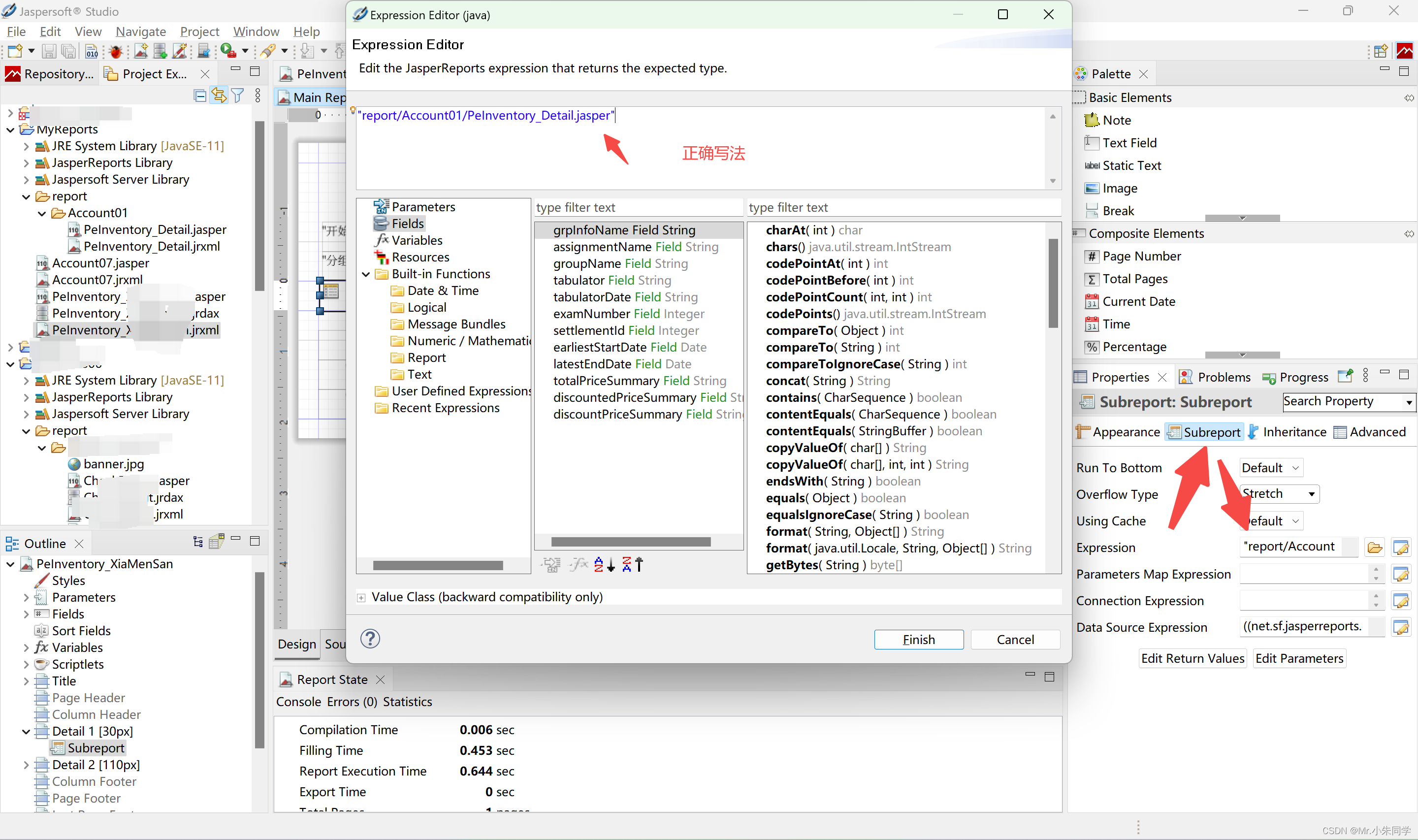Collapse the Built-in Functions tree node
Screen dimensions: 1418x840
[x=366, y=275]
